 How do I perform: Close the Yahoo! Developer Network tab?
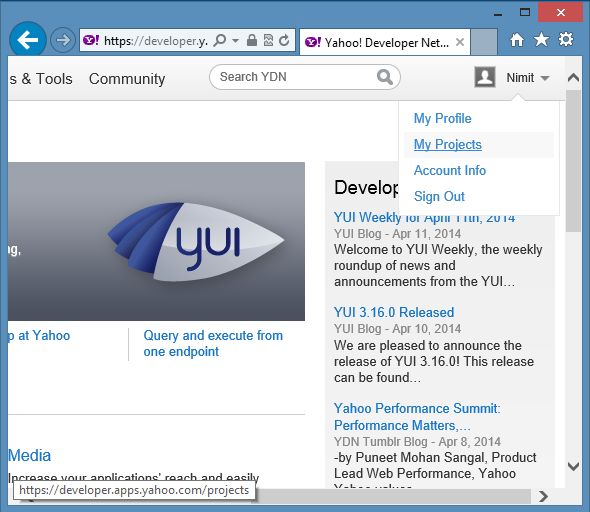[x=460, y=42]
